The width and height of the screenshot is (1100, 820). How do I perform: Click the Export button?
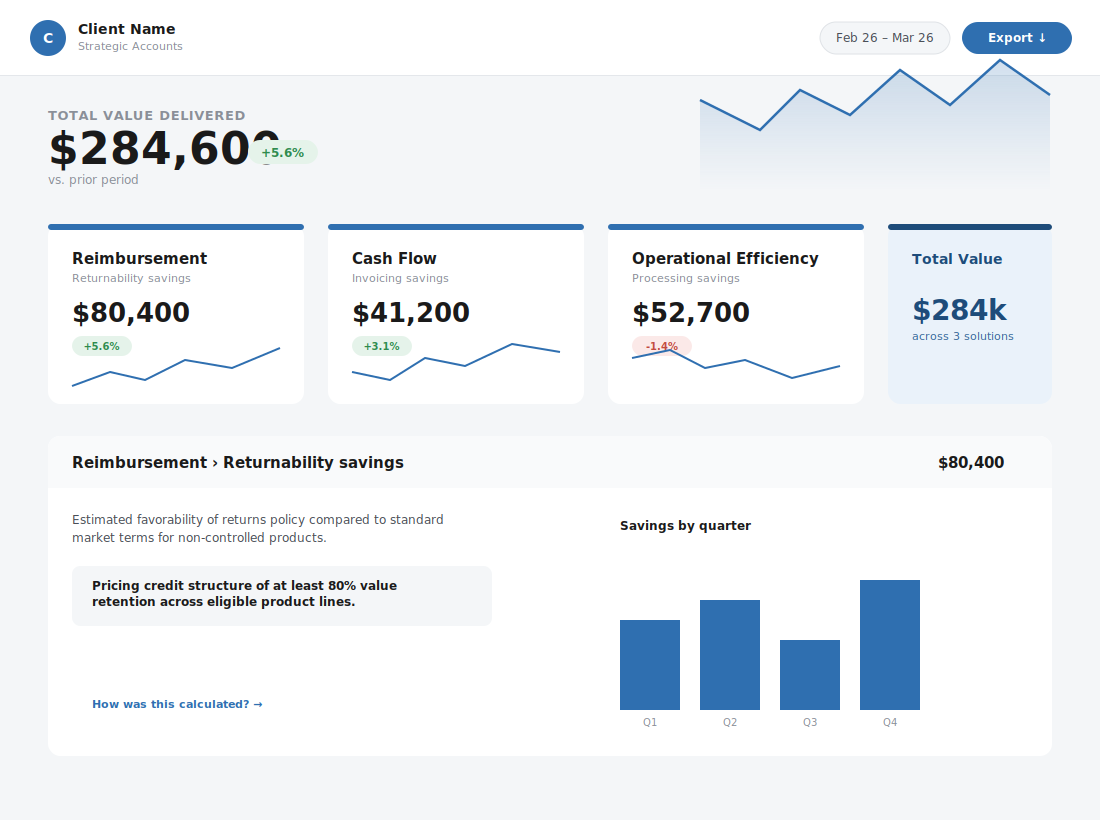click(x=1017, y=38)
